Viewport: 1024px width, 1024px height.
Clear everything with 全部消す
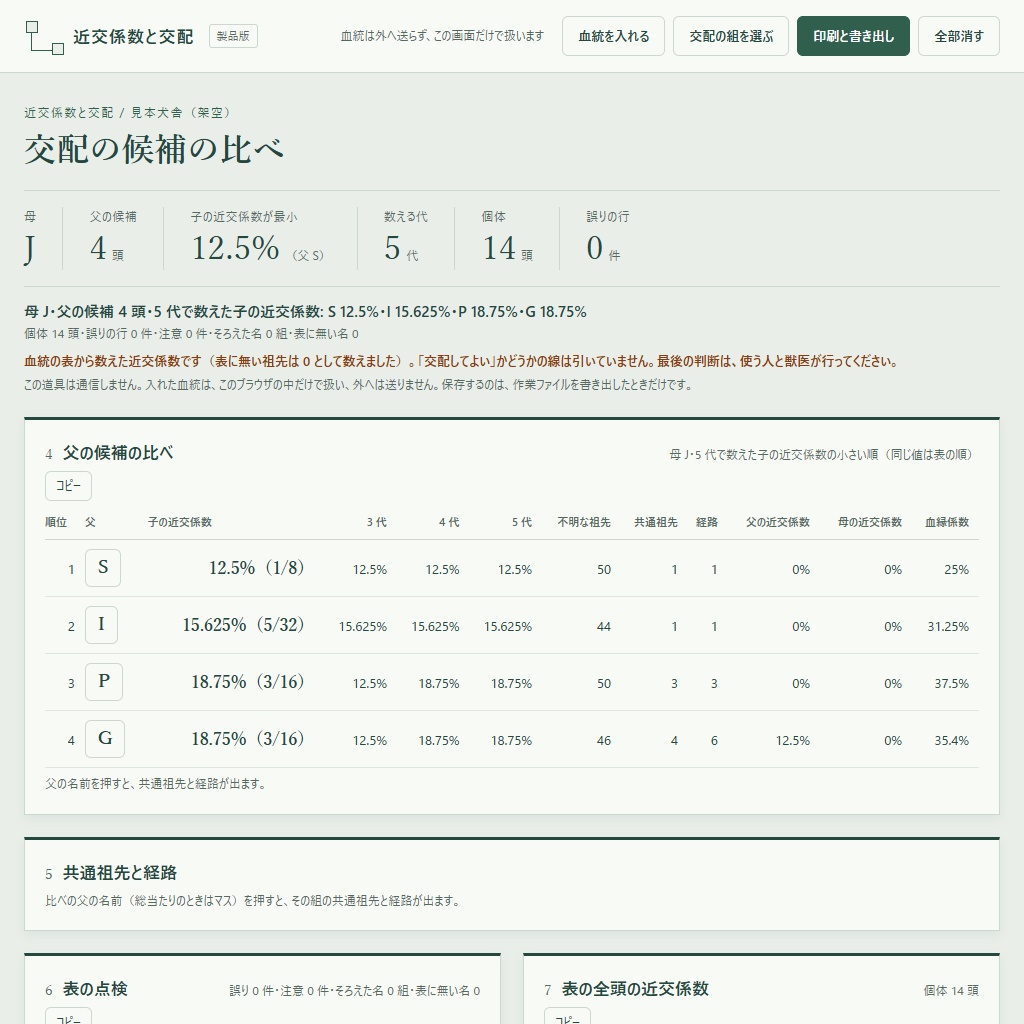point(958,36)
